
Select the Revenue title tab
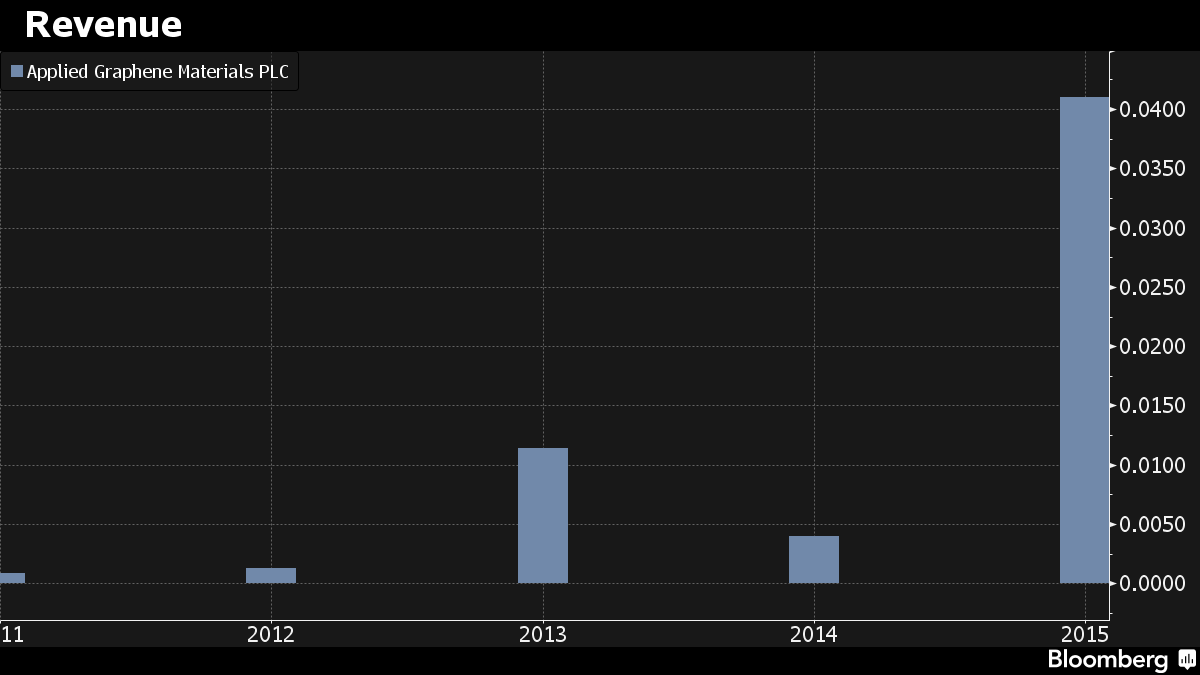tap(104, 24)
